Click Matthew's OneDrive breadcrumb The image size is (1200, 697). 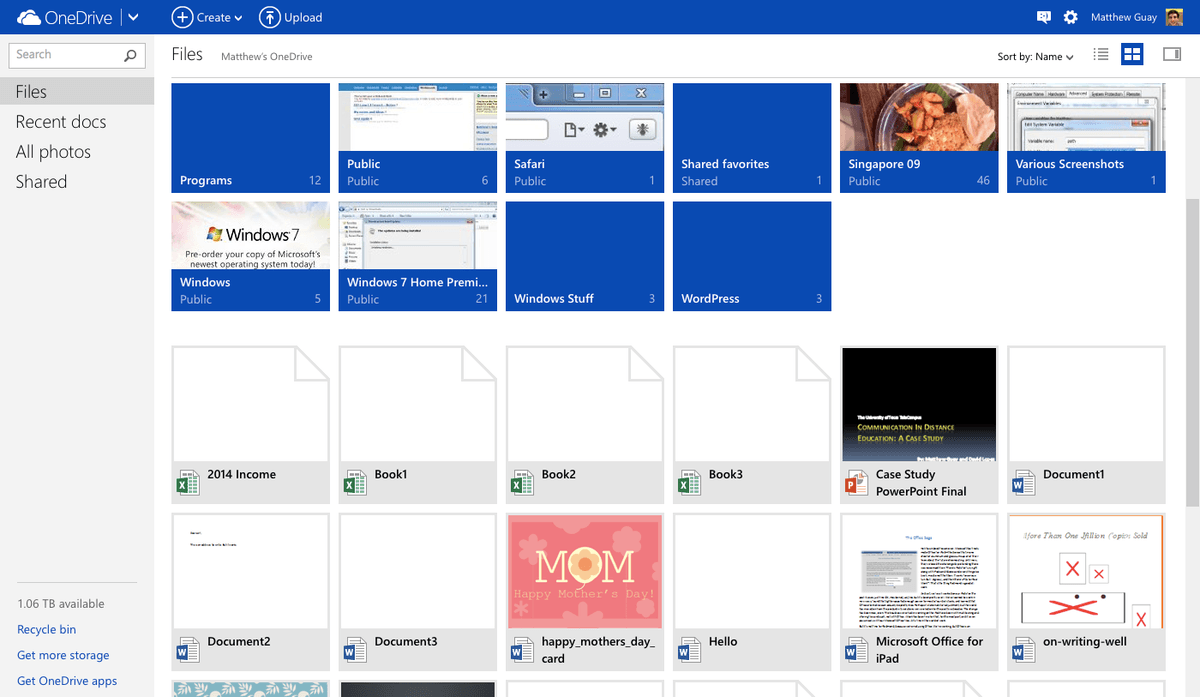(x=267, y=57)
